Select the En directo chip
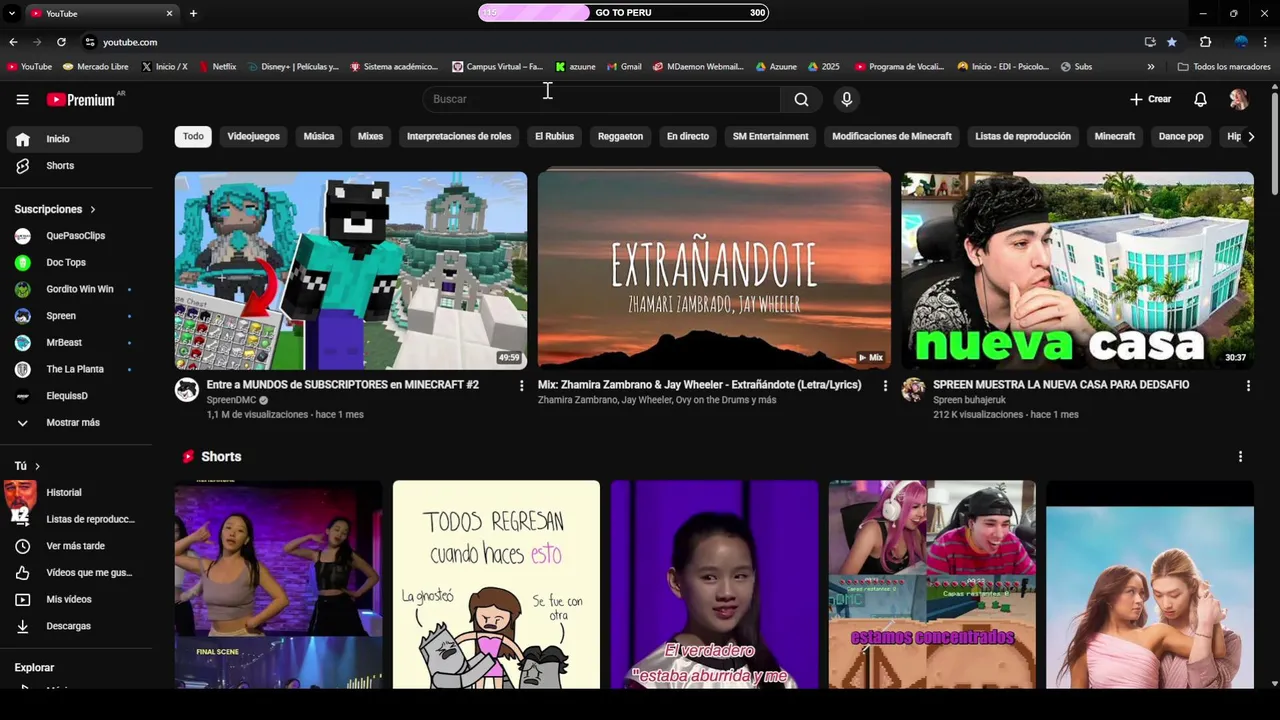The height and width of the screenshot is (720, 1280). tap(688, 136)
